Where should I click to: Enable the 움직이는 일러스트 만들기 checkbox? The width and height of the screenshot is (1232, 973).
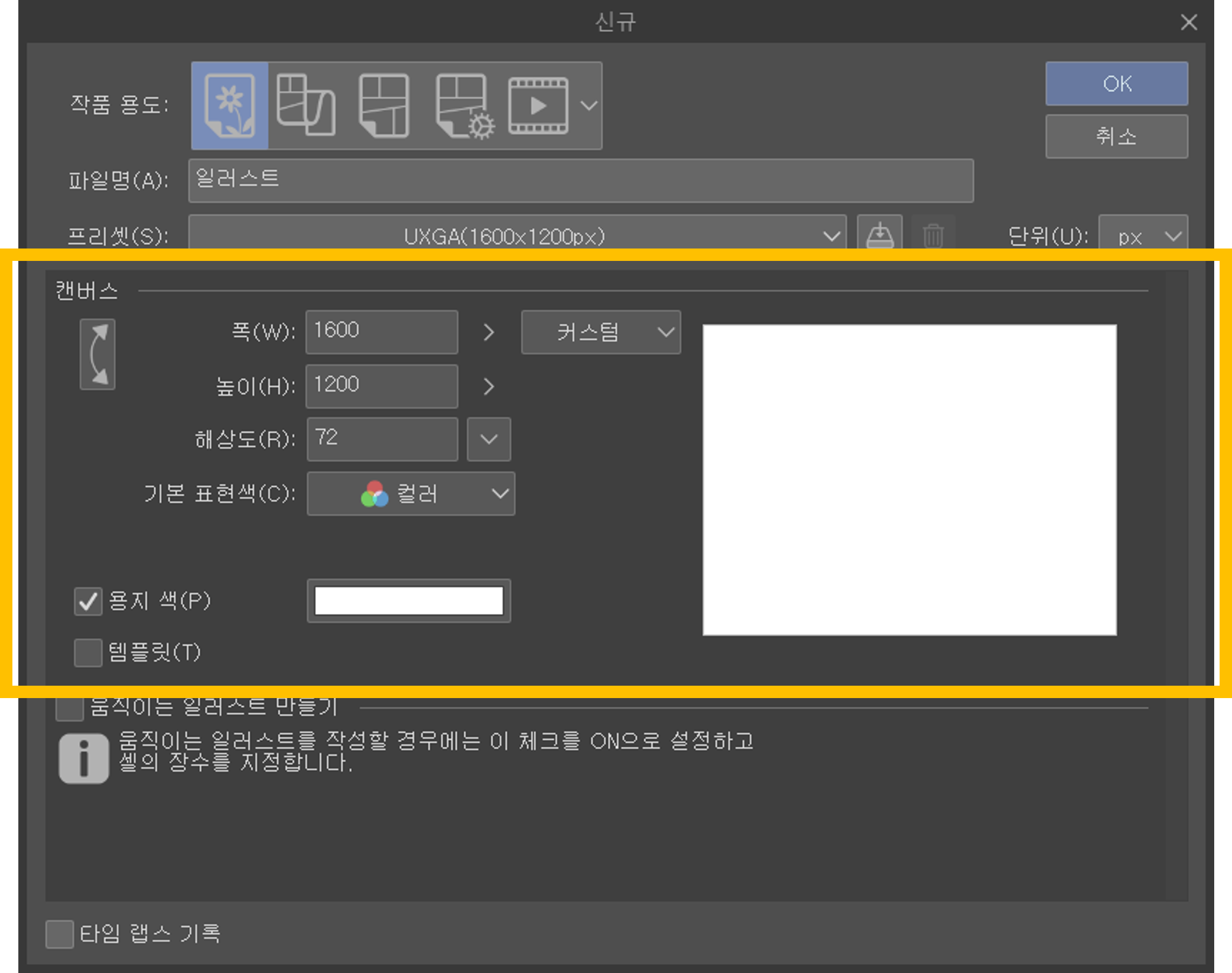(x=70, y=709)
